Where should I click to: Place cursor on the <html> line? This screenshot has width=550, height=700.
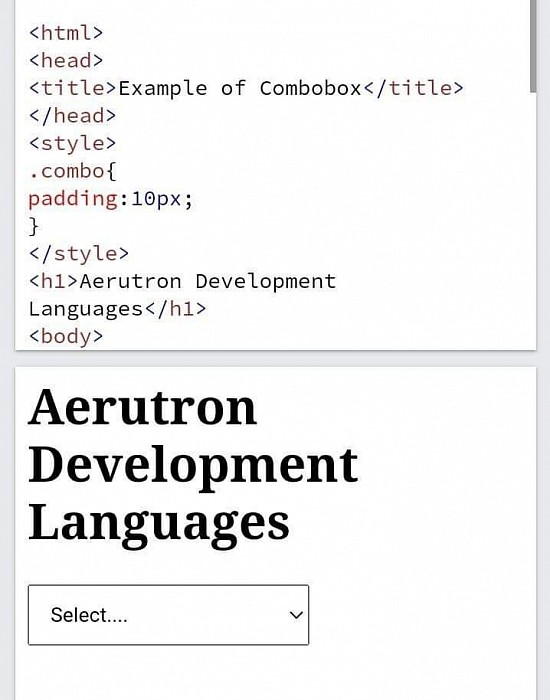coord(66,33)
